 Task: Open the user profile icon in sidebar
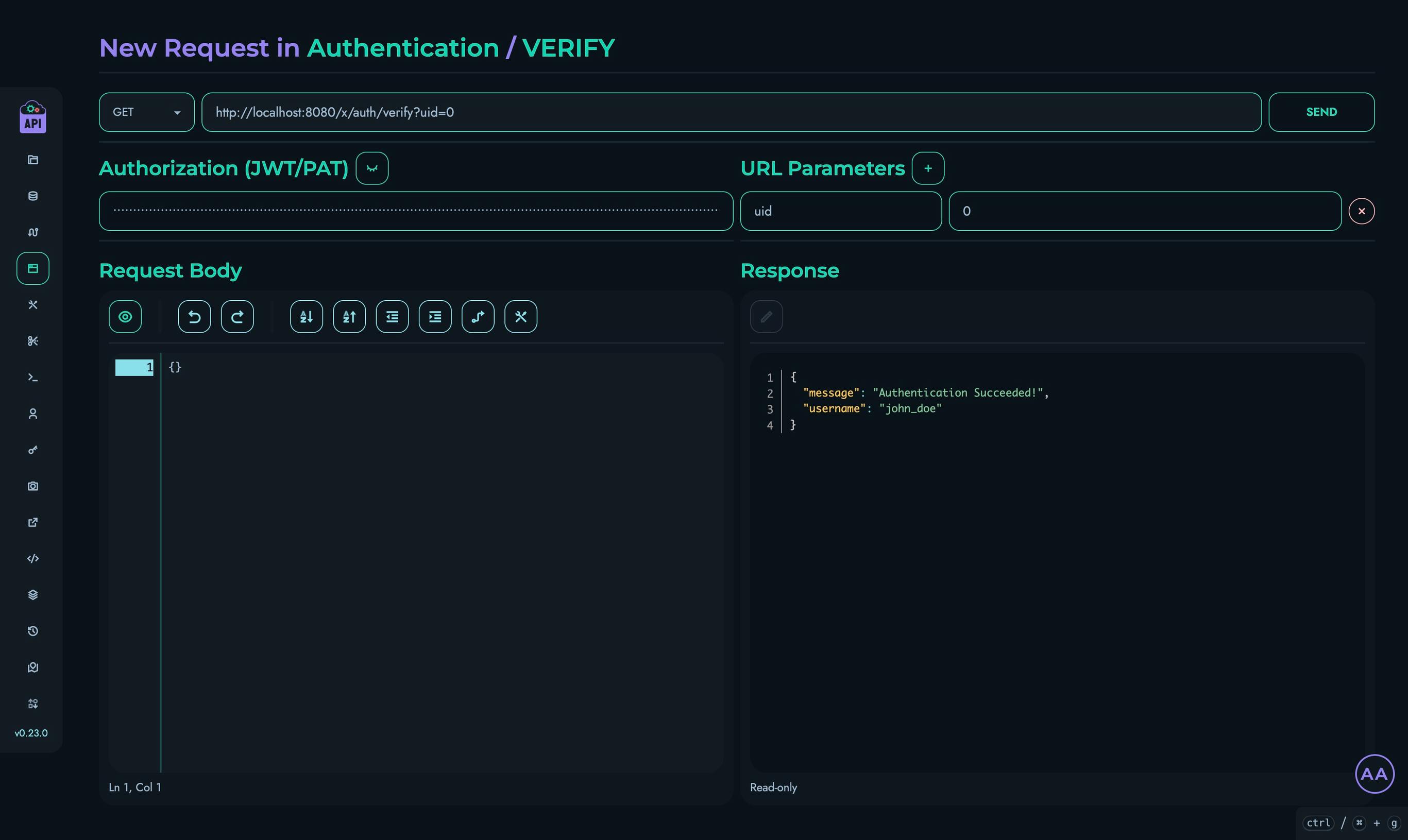pyautogui.click(x=33, y=414)
